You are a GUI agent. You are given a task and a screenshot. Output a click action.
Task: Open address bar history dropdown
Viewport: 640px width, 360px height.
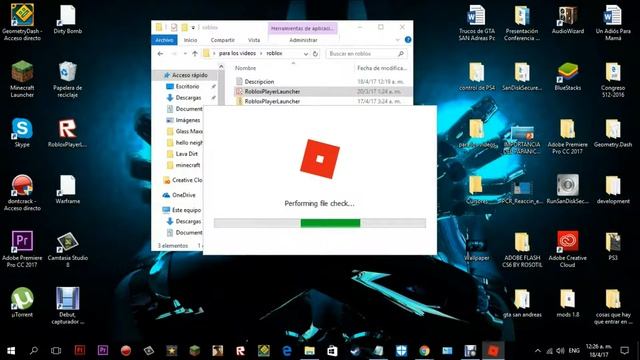click(306, 53)
